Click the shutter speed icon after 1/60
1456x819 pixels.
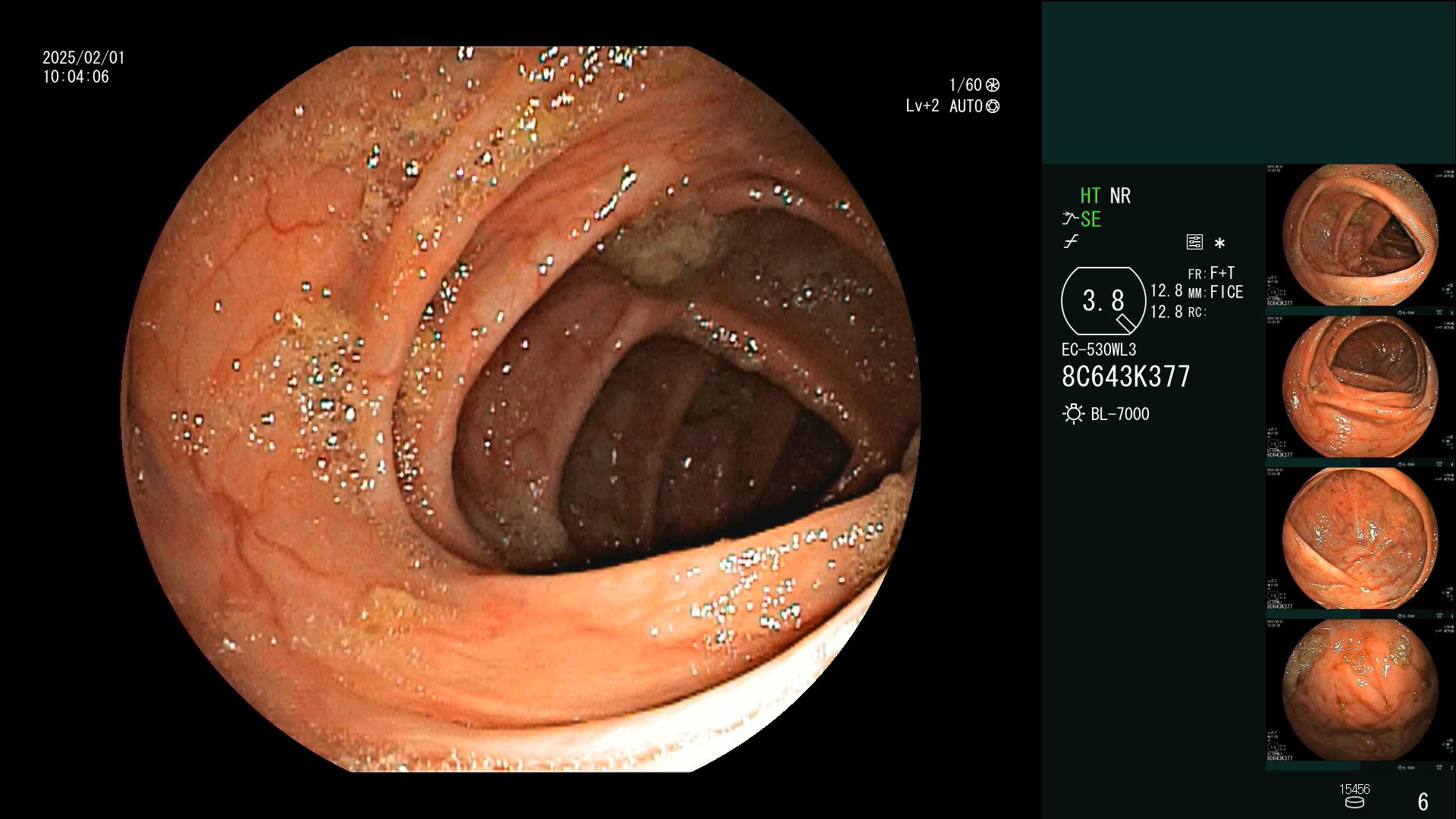(993, 85)
